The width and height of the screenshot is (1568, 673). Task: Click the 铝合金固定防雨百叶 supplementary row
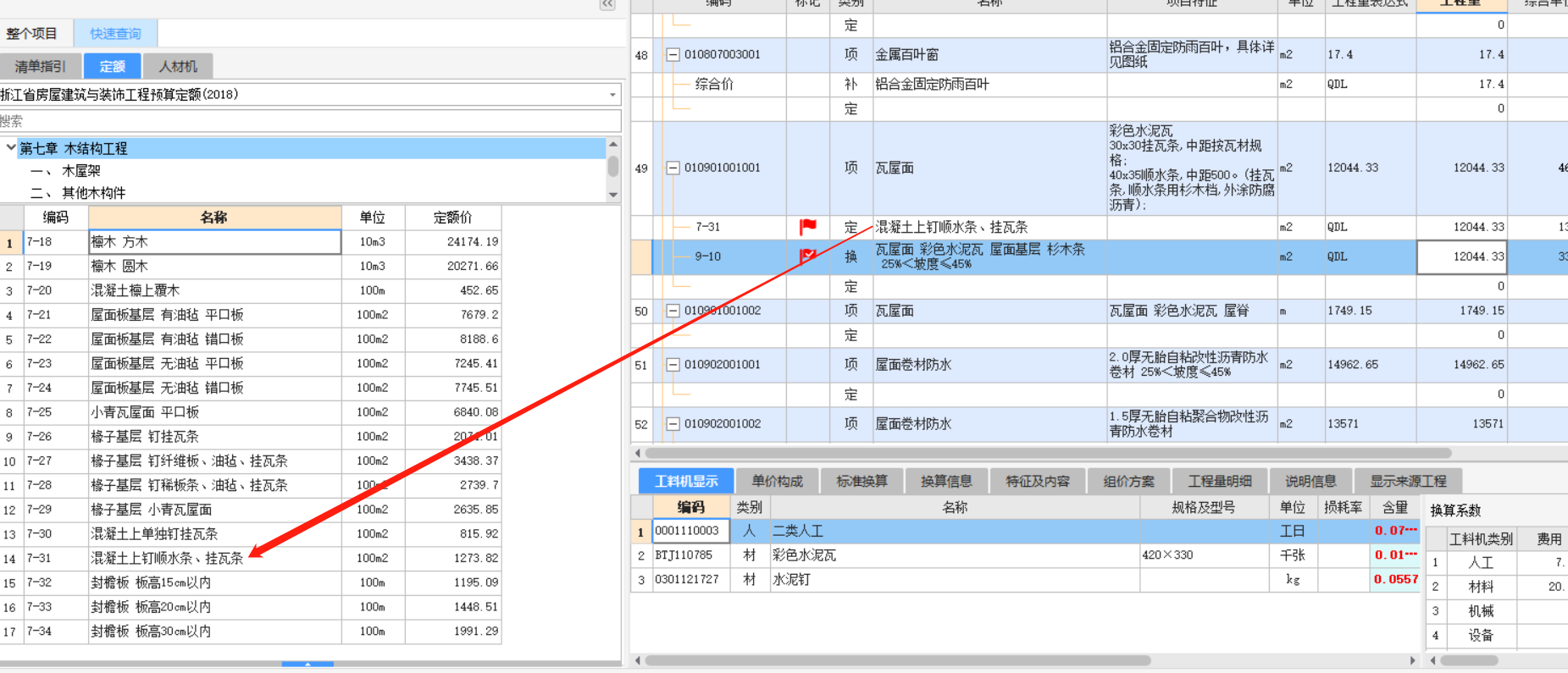click(x=1100, y=84)
